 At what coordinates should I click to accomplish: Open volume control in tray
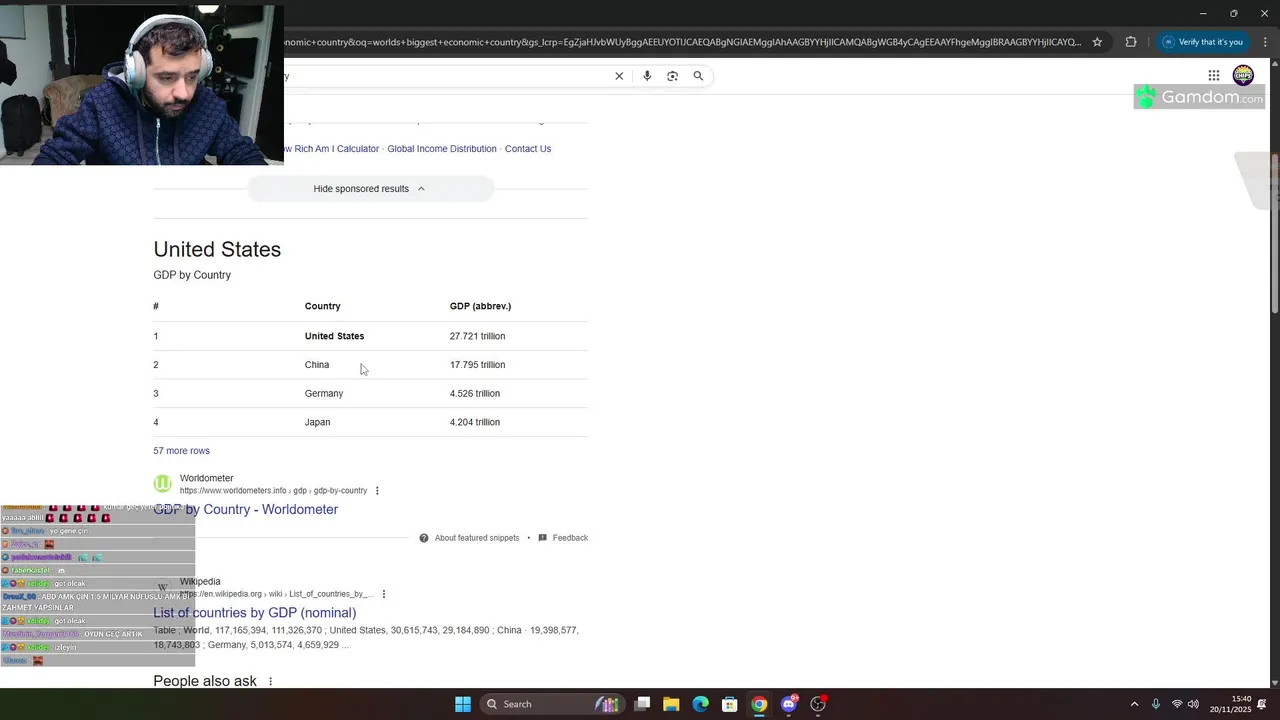pyautogui.click(x=1193, y=704)
